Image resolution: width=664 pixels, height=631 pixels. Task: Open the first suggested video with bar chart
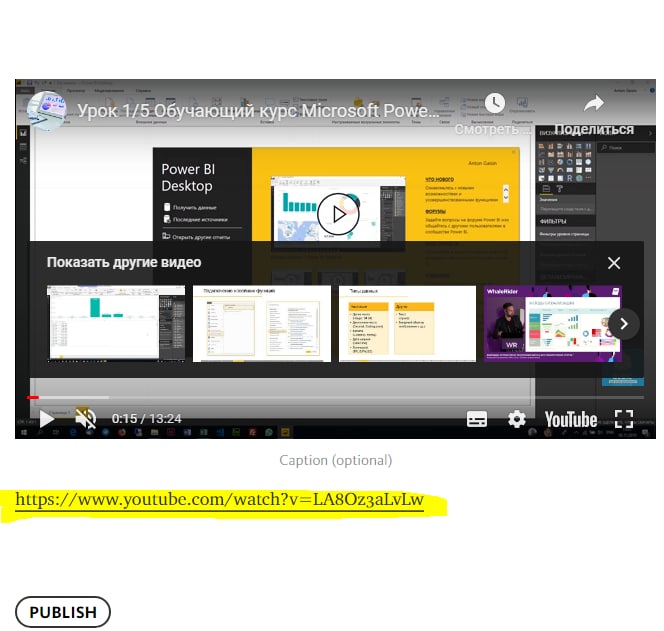pos(116,324)
